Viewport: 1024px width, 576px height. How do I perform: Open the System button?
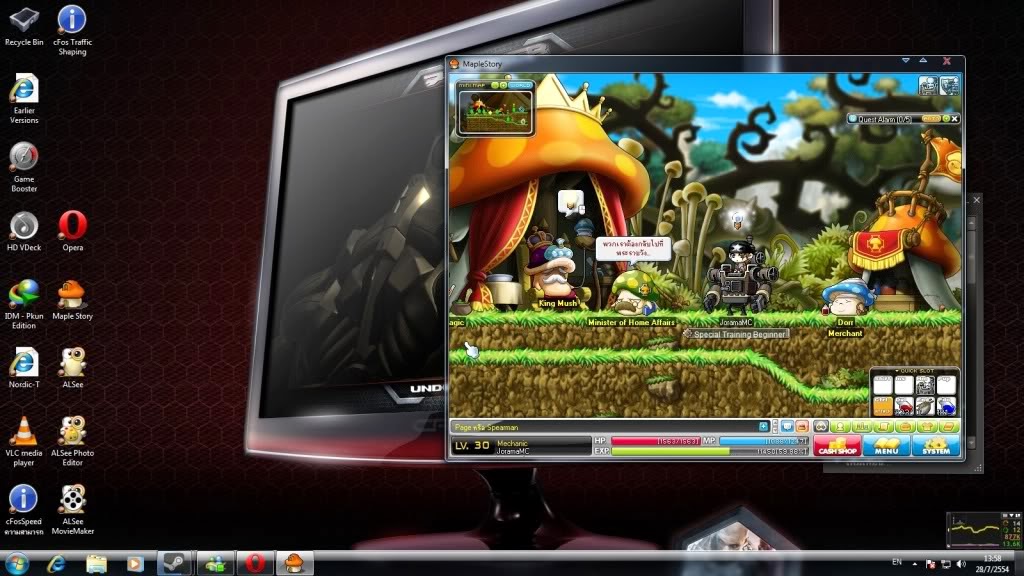click(936, 445)
